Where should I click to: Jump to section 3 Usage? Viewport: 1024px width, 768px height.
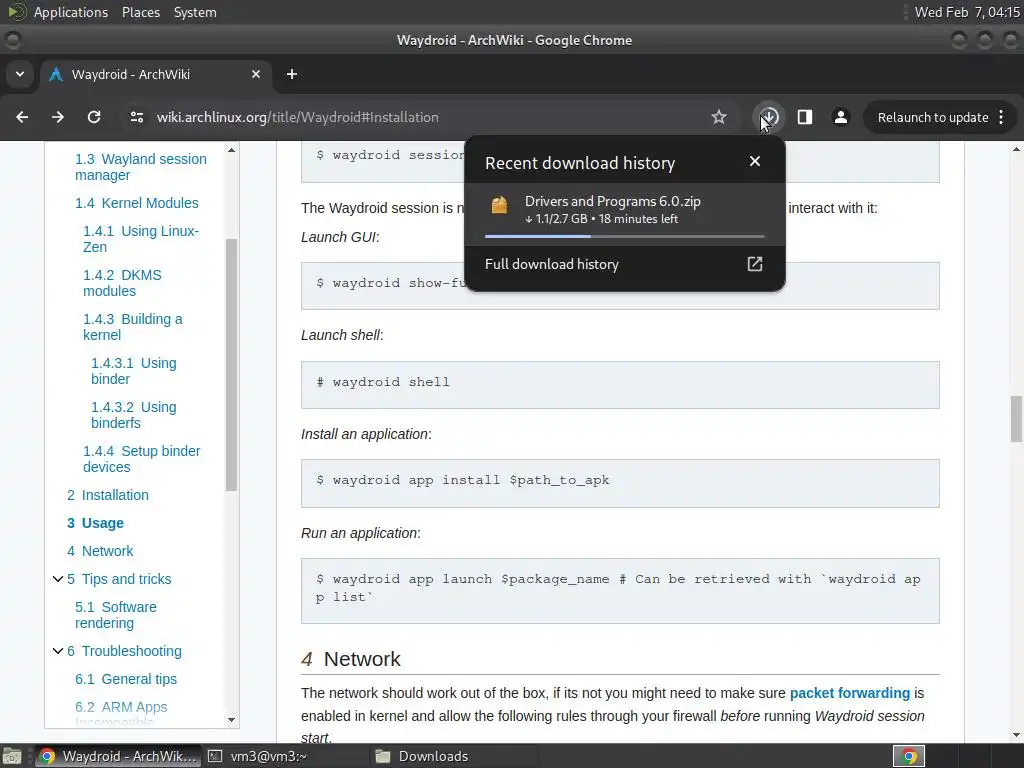95,523
